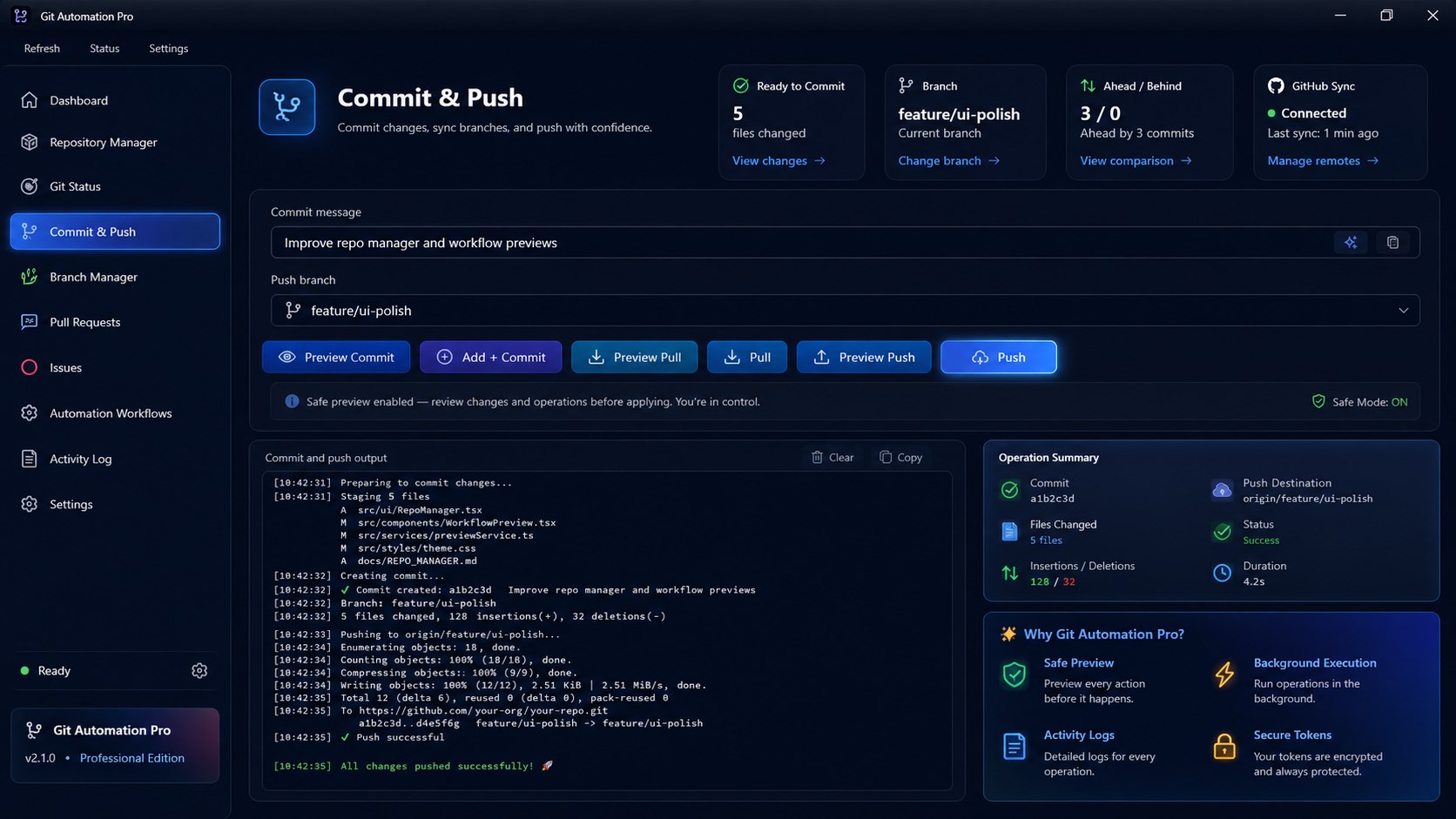Image resolution: width=1456 pixels, height=819 pixels.
Task: Expand push branch list using chevron arrow
Action: tap(1403, 311)
